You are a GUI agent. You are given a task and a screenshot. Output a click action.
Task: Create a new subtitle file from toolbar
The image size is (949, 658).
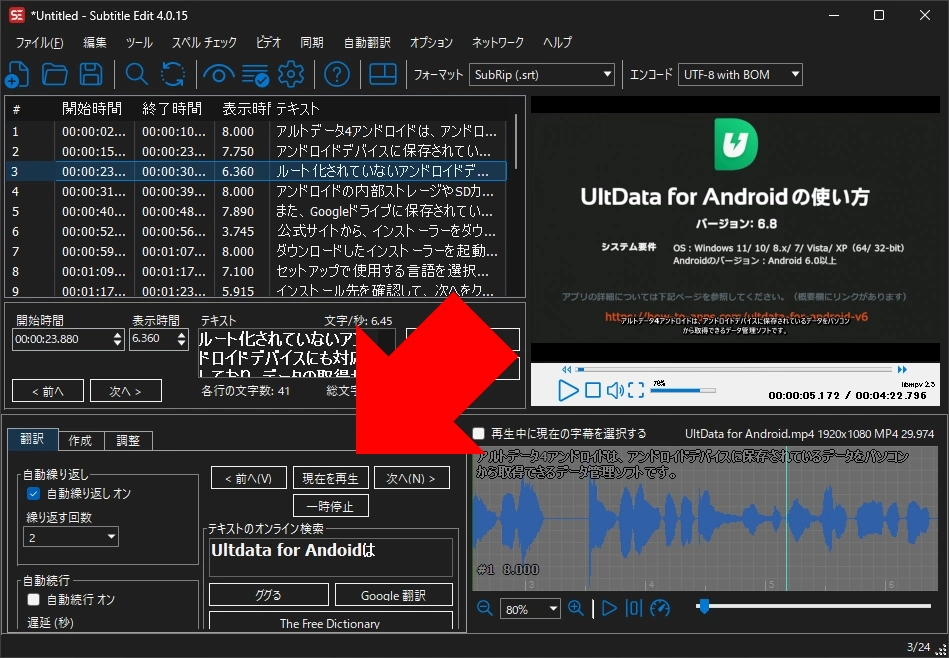[x=17, y=74]
